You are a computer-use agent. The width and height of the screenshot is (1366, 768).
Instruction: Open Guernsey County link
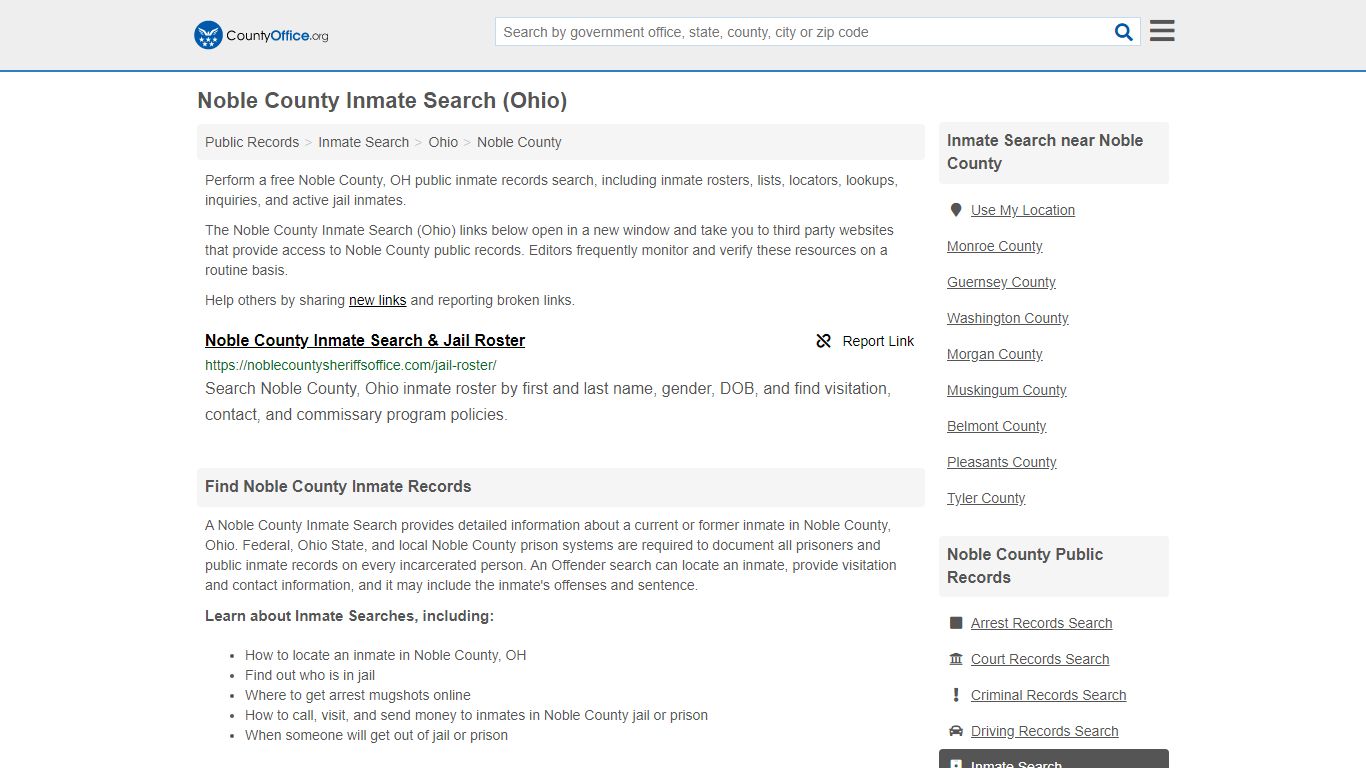pos(1001,282)
